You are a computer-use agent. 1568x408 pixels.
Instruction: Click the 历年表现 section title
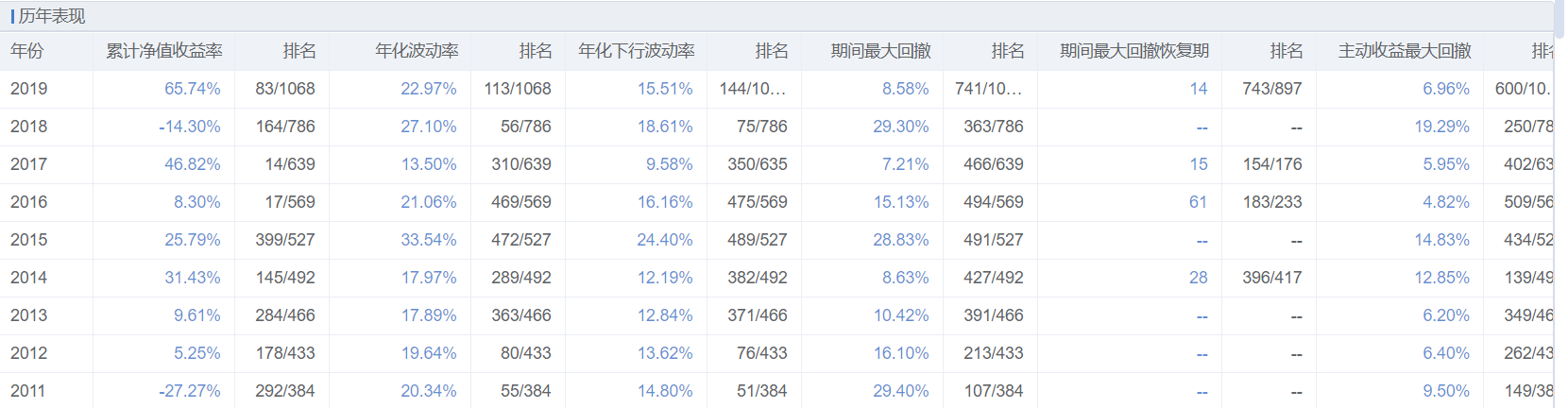[52, 16]
